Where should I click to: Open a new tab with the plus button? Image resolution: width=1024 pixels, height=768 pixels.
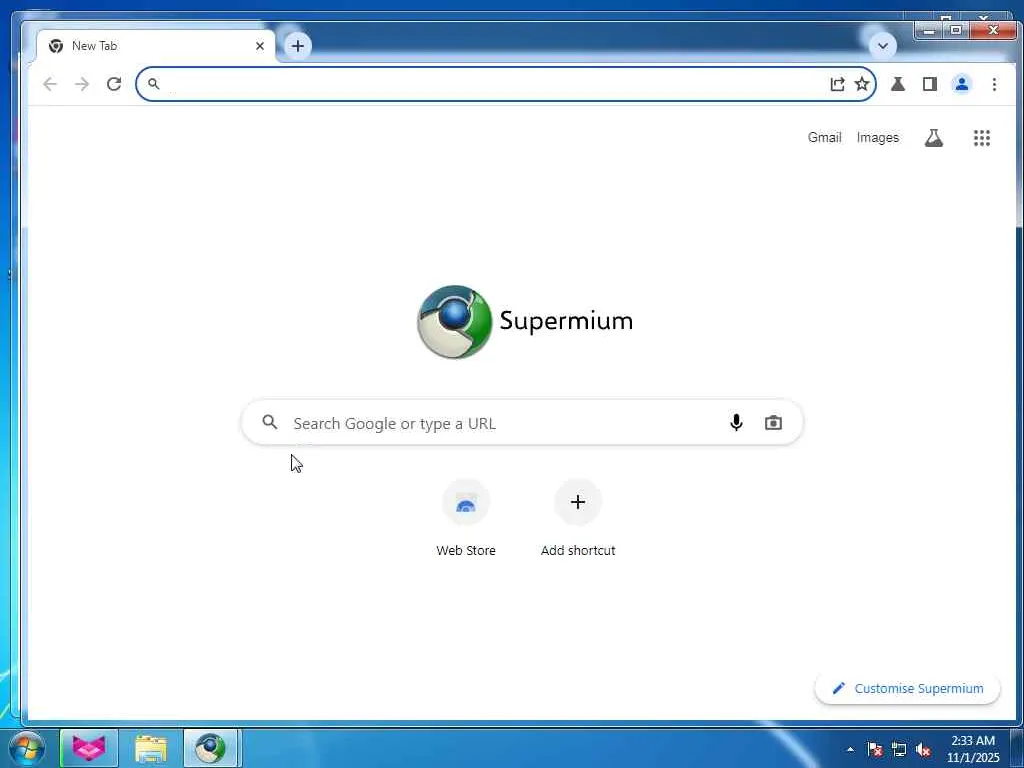(x=298, y=46)
